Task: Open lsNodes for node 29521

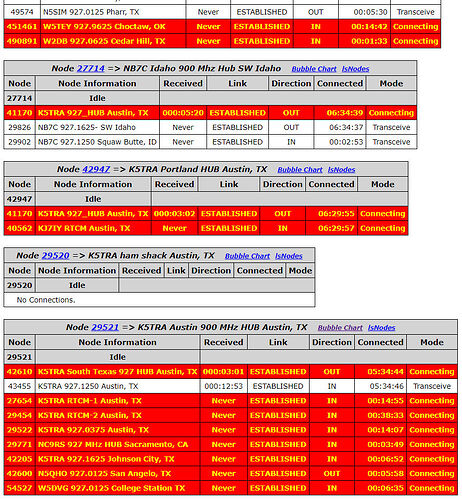Action: [381, 328]
